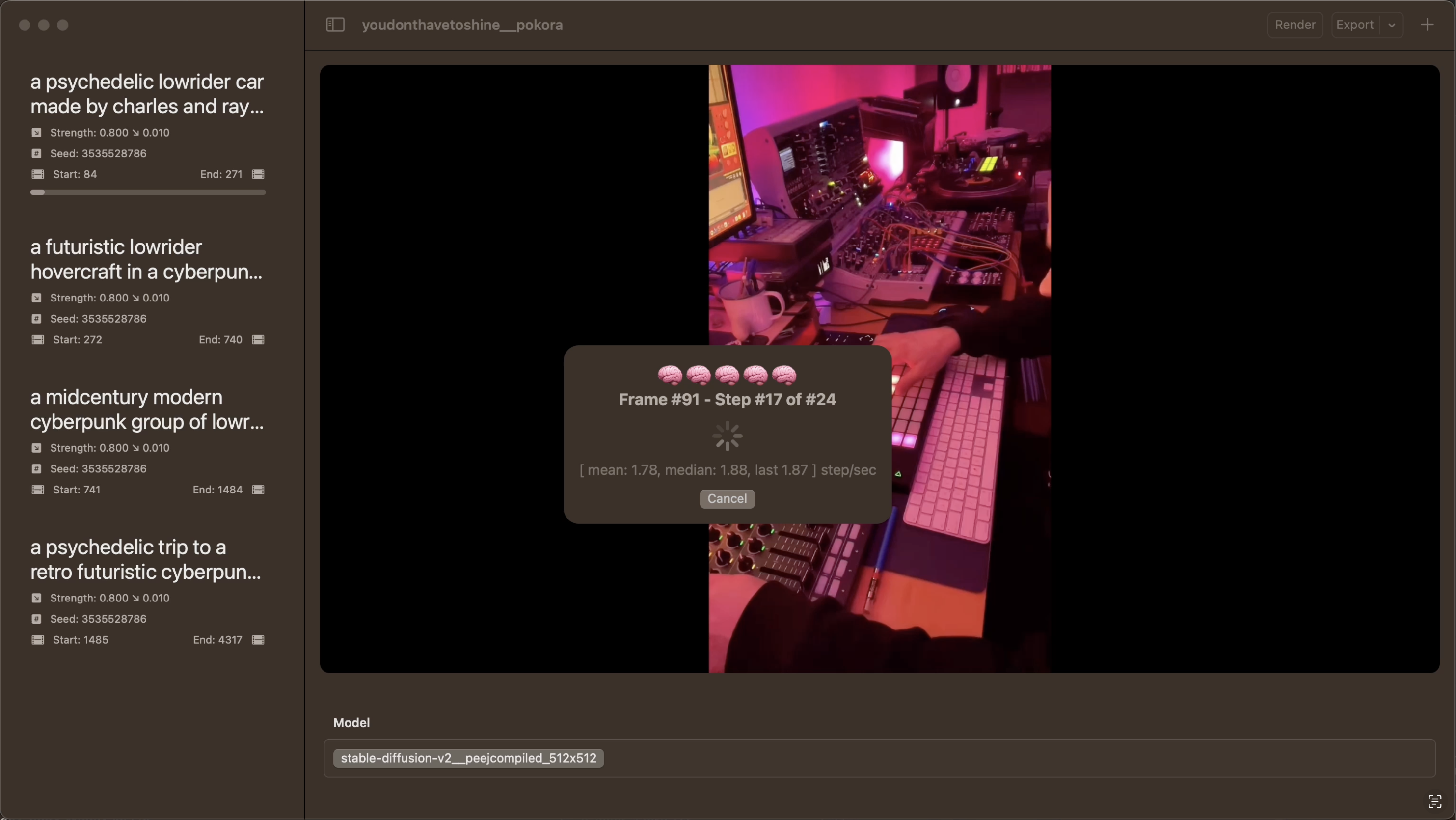Click 'Start: 272' value
This screenshot has height=820, width=1456.
tap(78, 340)
